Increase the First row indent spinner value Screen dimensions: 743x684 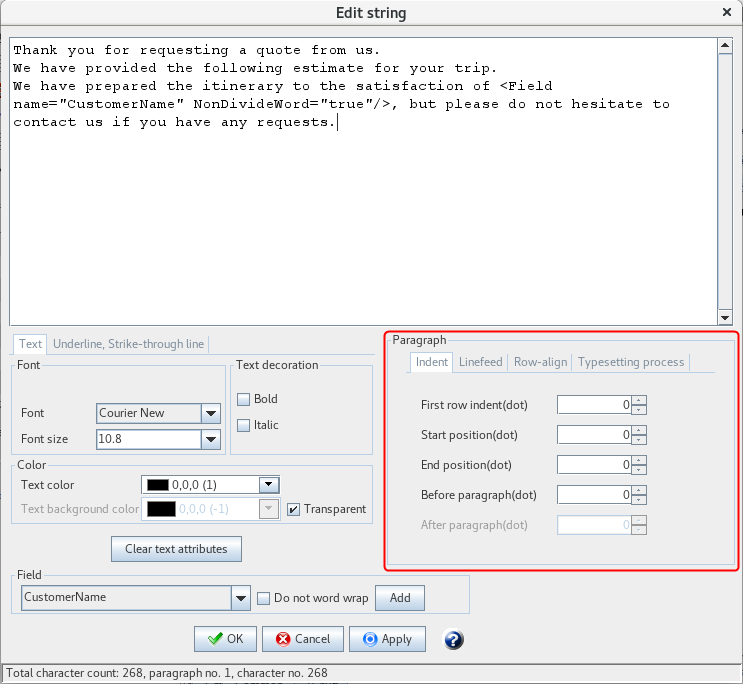(x=640, y=400)
